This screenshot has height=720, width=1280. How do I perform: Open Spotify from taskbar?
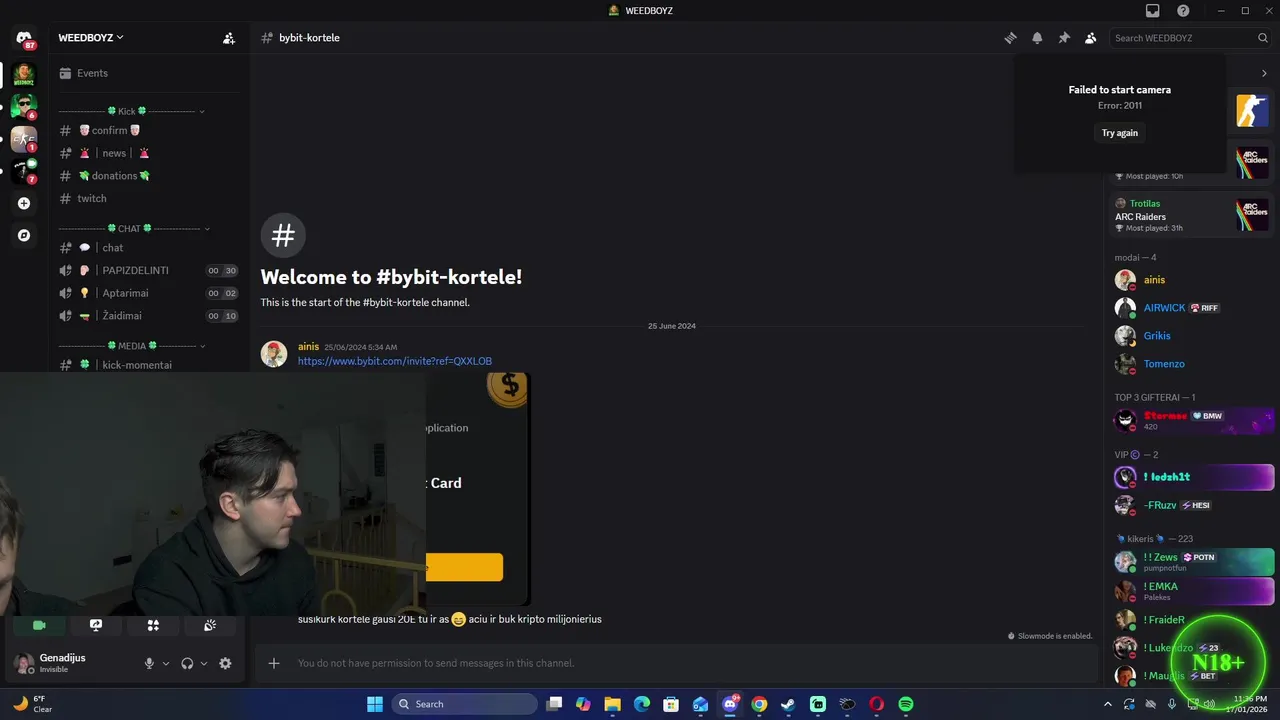[x=905, y=704]
